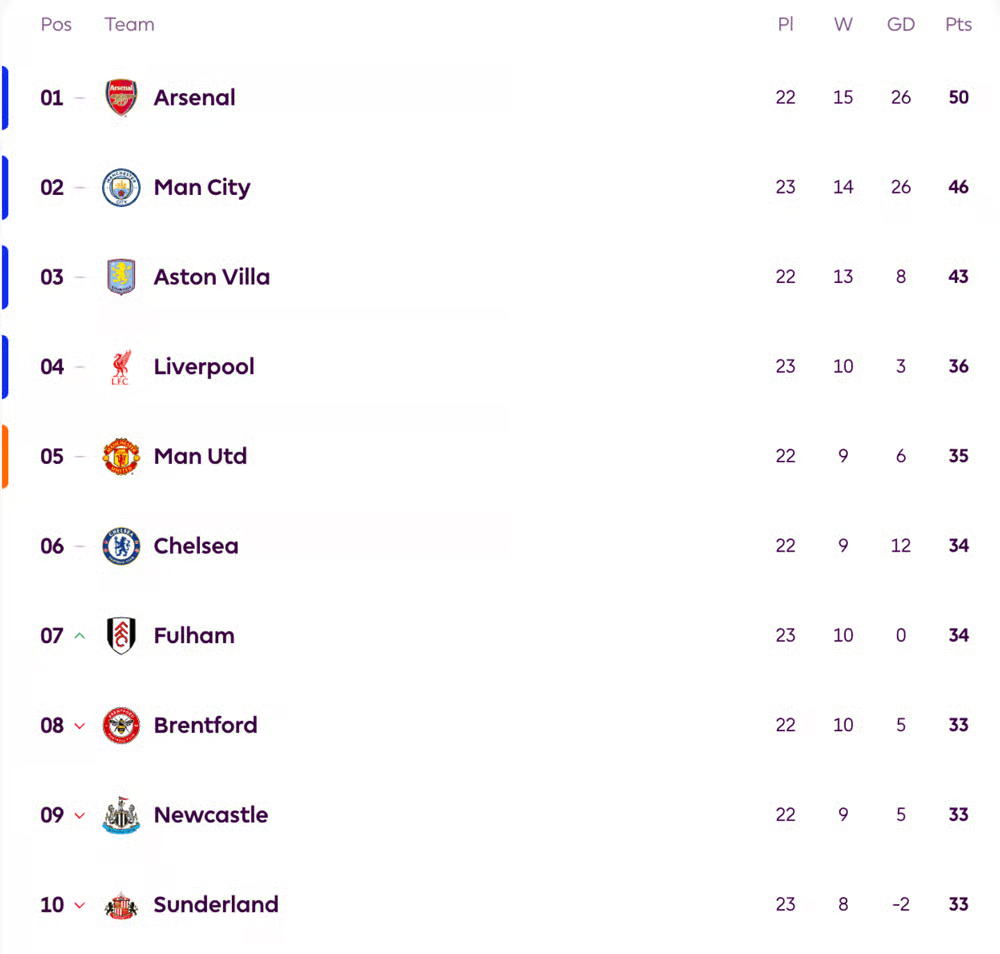Click Sunderland's red downward position arrow
Viewport: 1000px width, 954px height.
[78, 904]
